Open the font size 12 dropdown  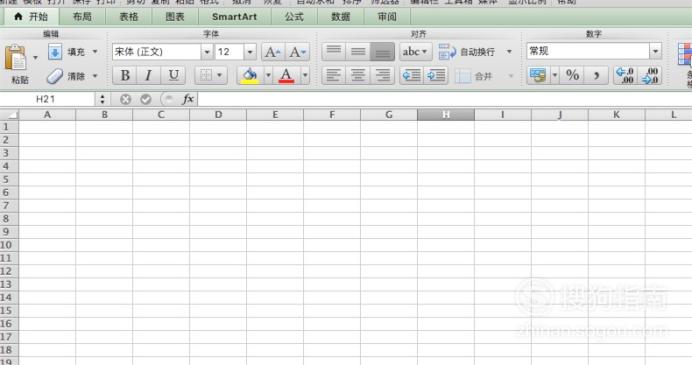(250, 52)
